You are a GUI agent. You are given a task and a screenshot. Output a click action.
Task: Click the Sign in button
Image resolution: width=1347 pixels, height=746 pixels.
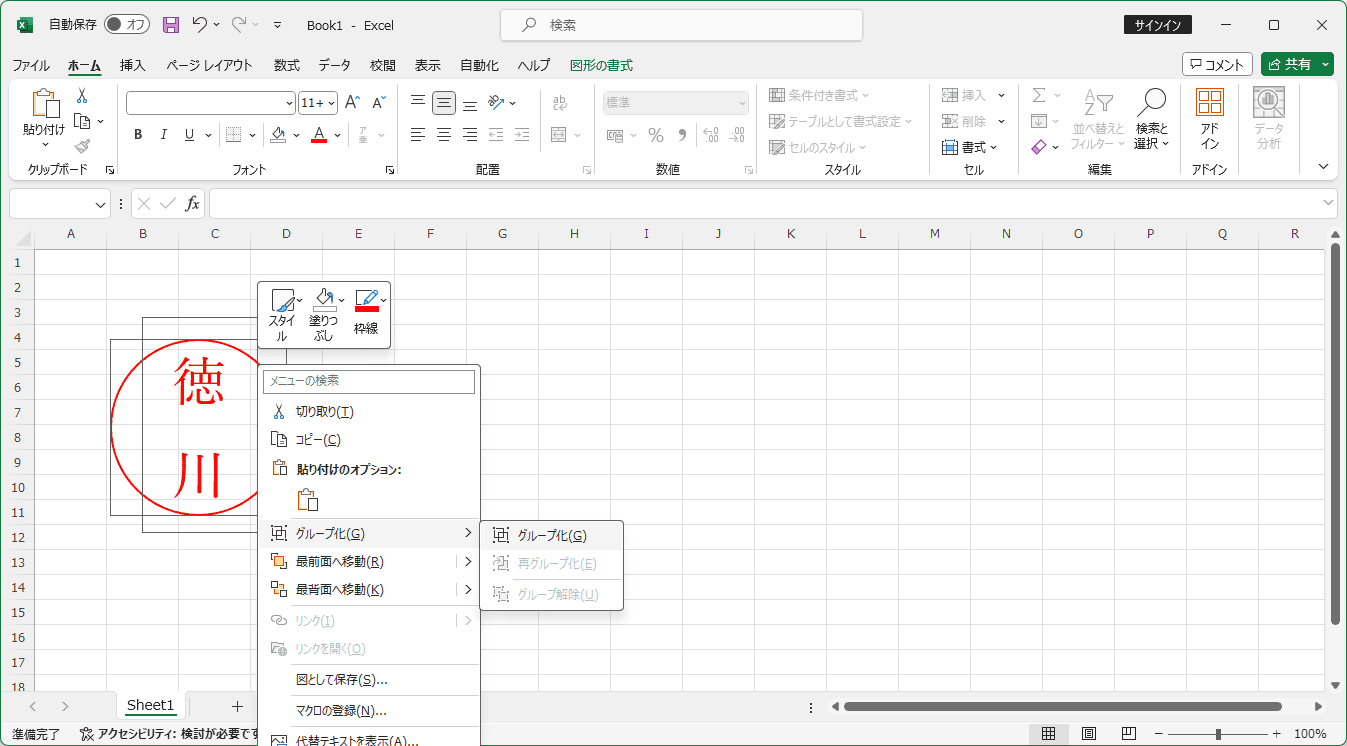pyautogui.click(x=1157, y=25)
